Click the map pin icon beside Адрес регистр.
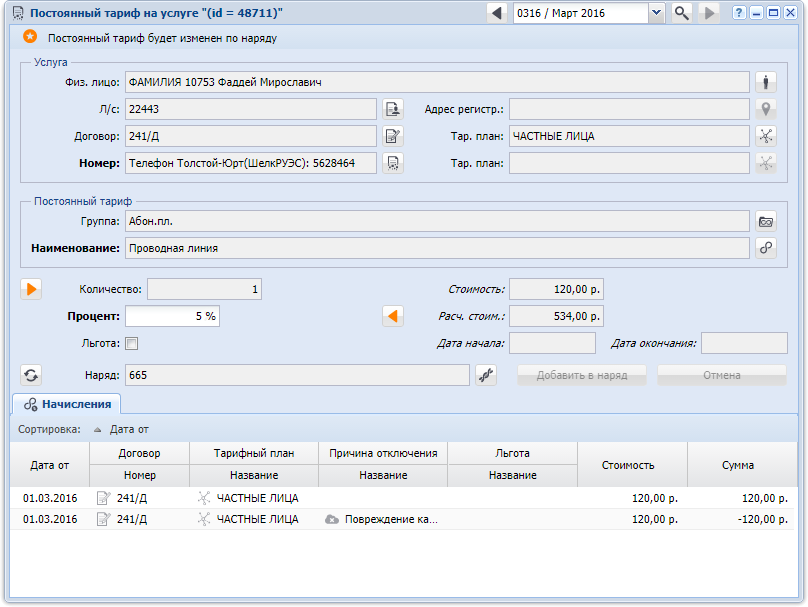The width and height of the screenshot is (808, 607). click(766, 109)
